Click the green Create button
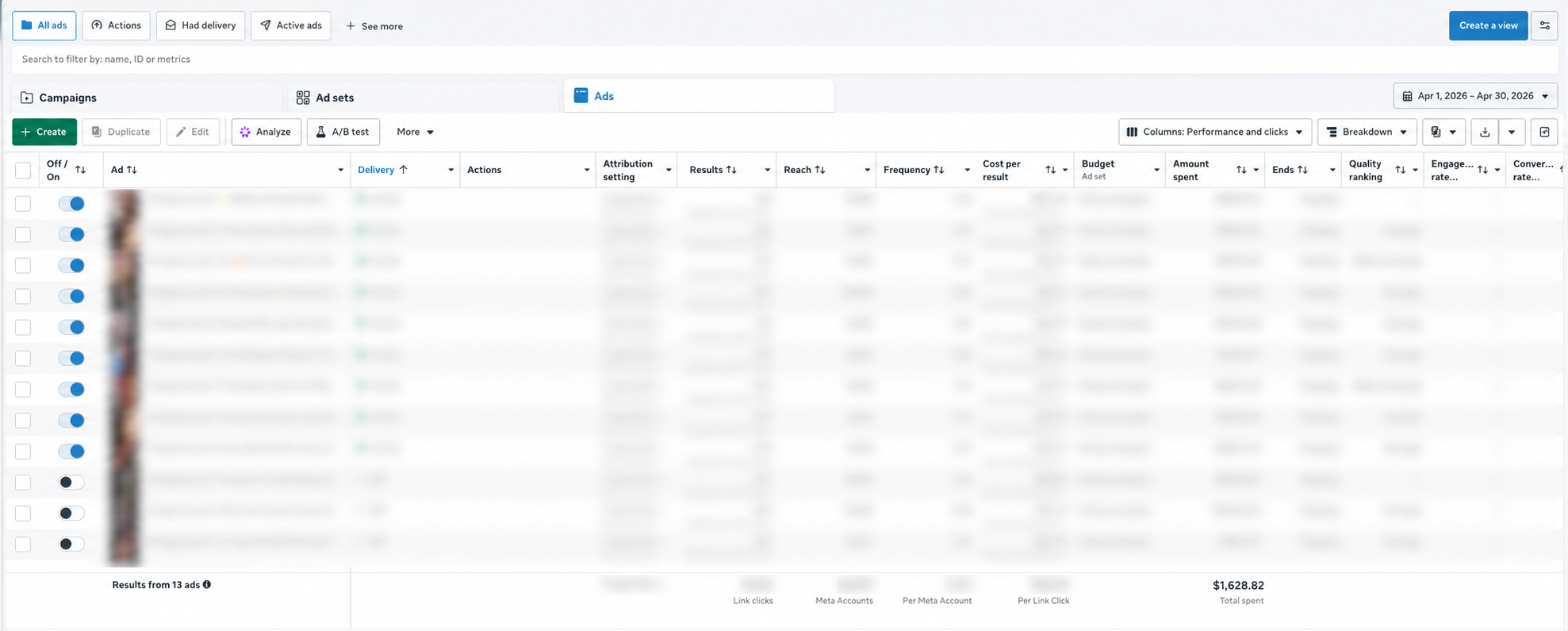This screenshot has width=1568, height=631. coord(44,132)
